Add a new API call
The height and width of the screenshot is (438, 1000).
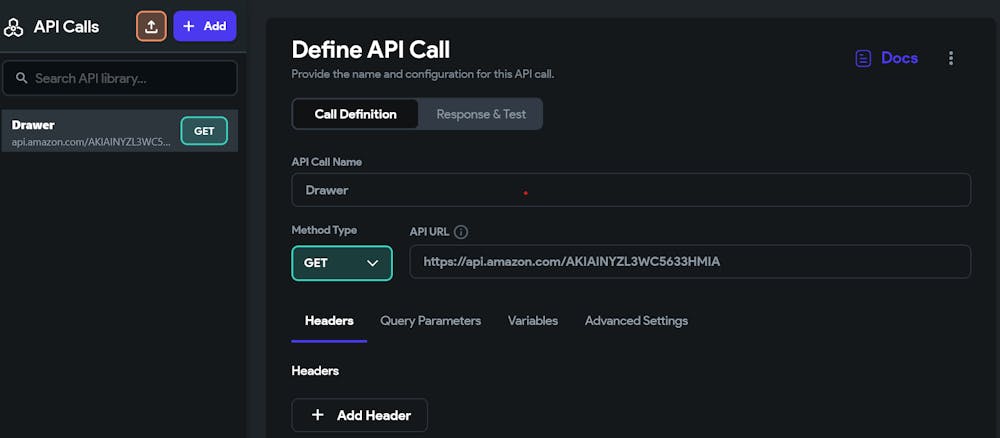[205, 26]
